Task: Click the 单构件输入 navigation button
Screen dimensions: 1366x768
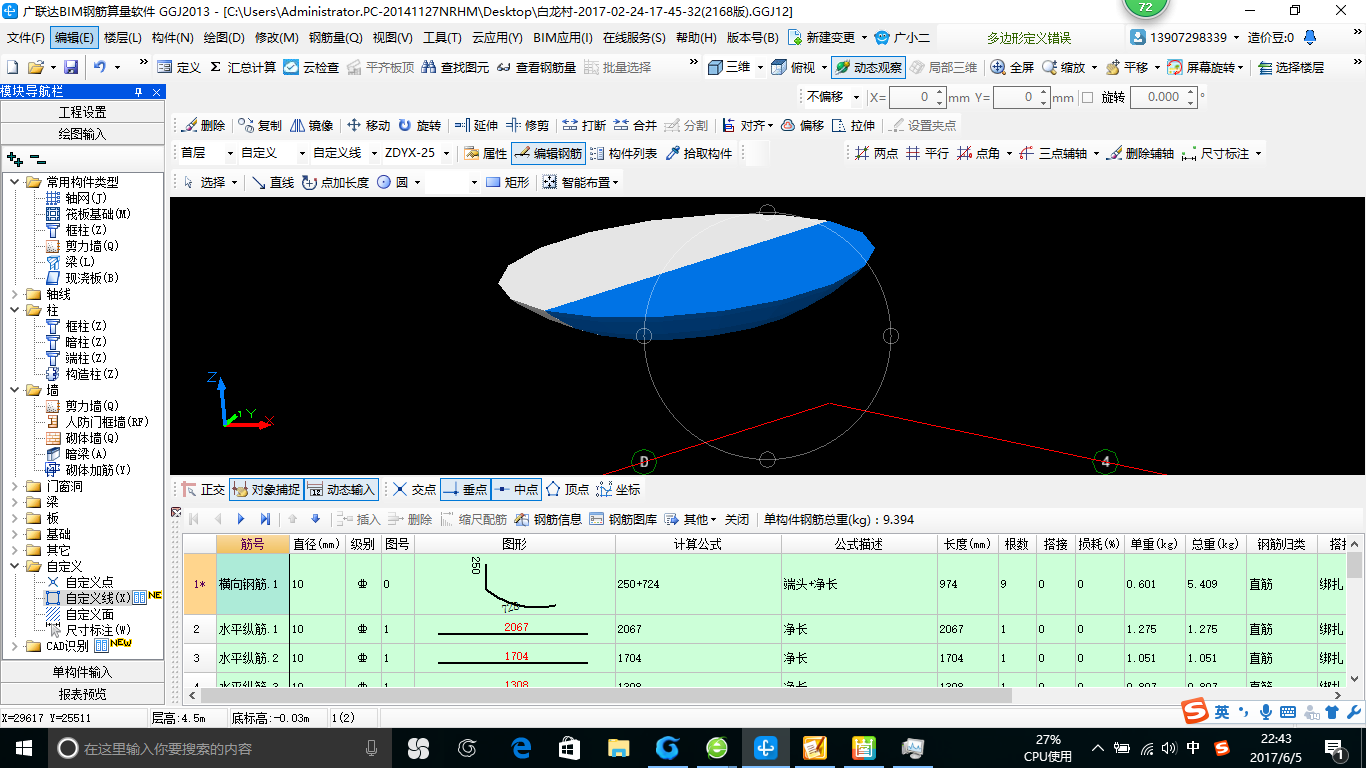Action: pos(82,672)
